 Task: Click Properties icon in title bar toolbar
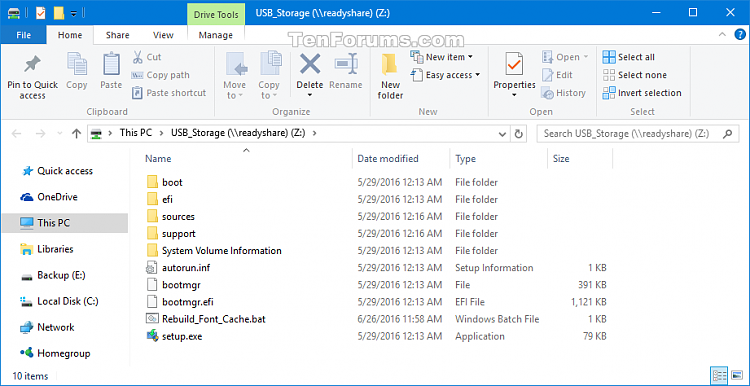point(41,13)
